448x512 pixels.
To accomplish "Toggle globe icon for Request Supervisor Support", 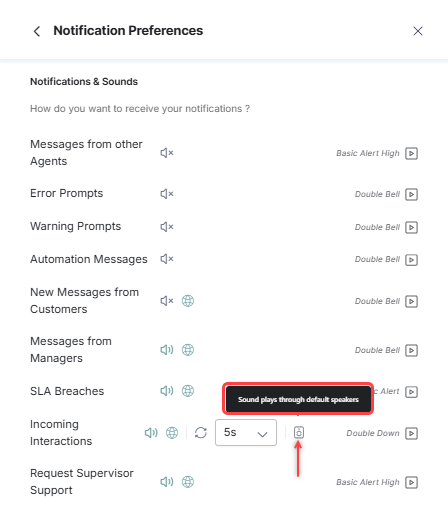I will tap(188, 482).
